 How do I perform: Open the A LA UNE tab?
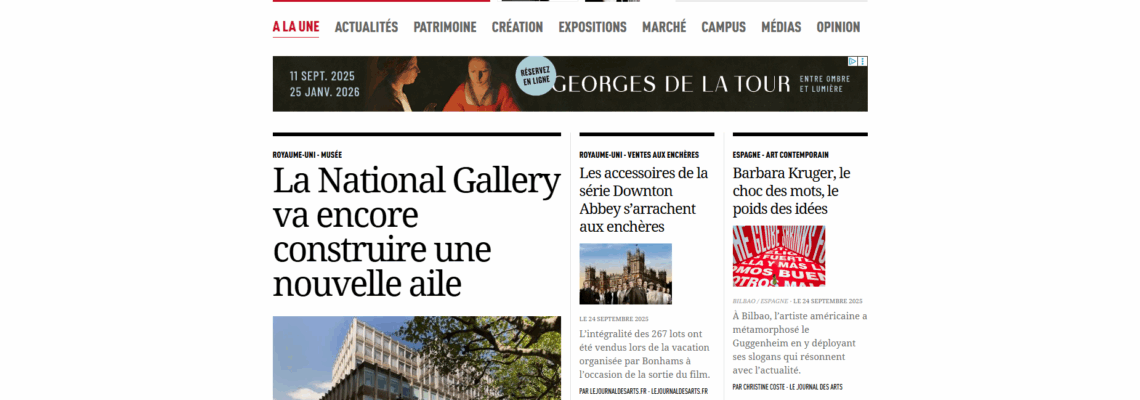point(296,27)
